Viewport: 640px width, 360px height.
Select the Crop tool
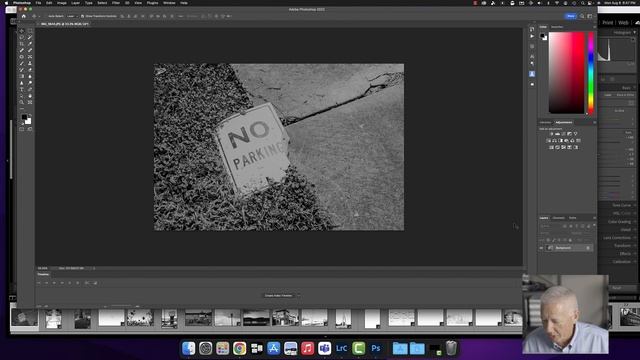click(x=22, y=44)
